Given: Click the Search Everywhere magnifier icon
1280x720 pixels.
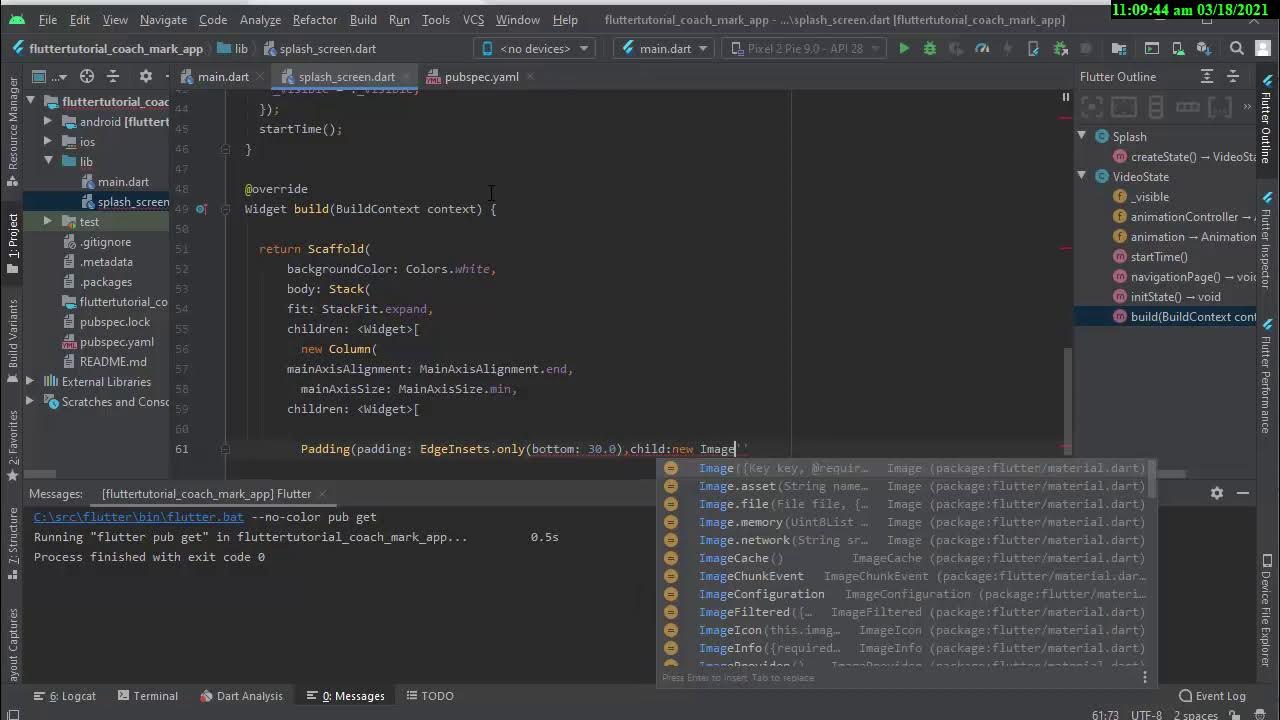Looking at the screenshot, I should click(1237, 48).
